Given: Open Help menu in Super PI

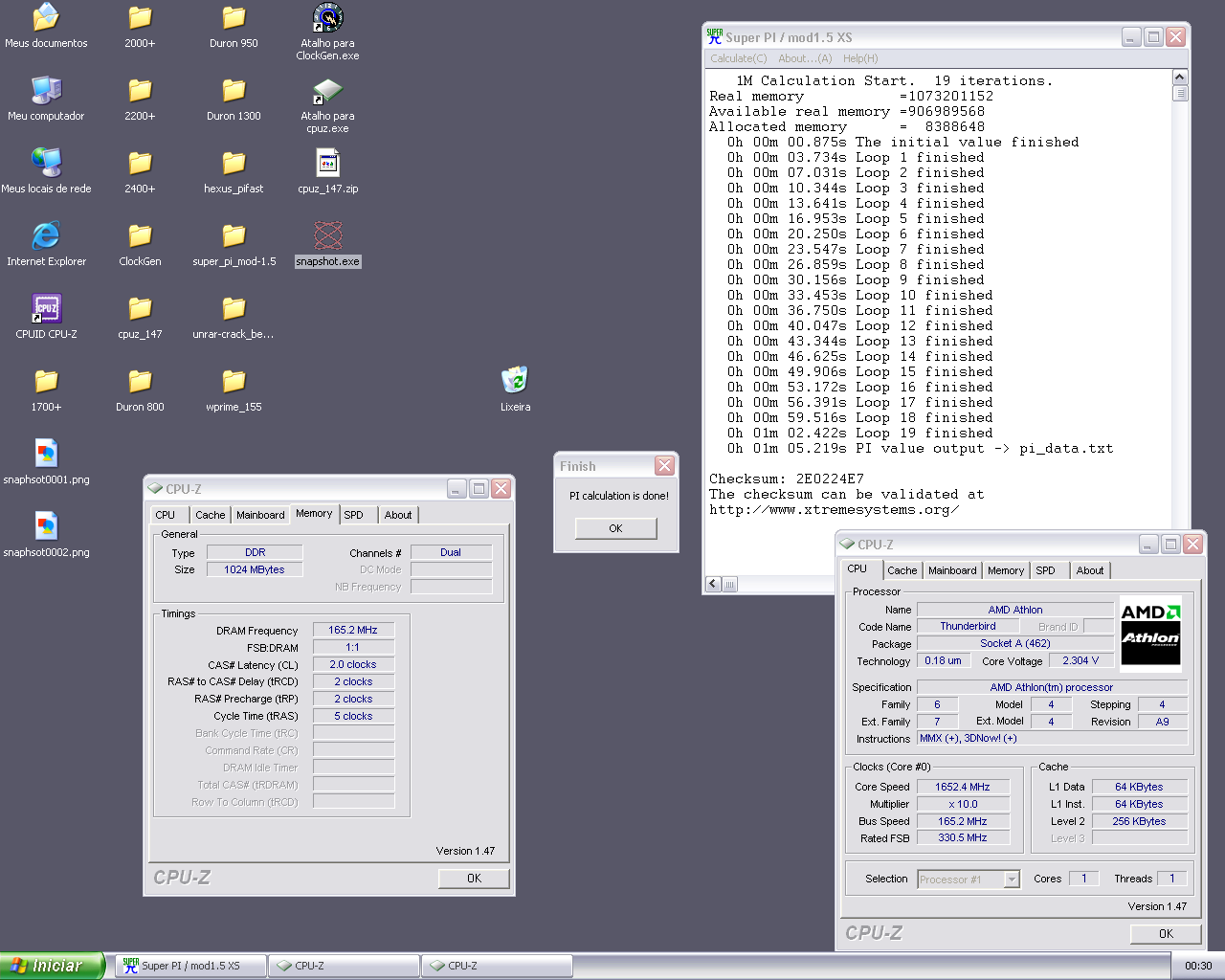Looking at the screenshot, I should click(x=860, y=58).
